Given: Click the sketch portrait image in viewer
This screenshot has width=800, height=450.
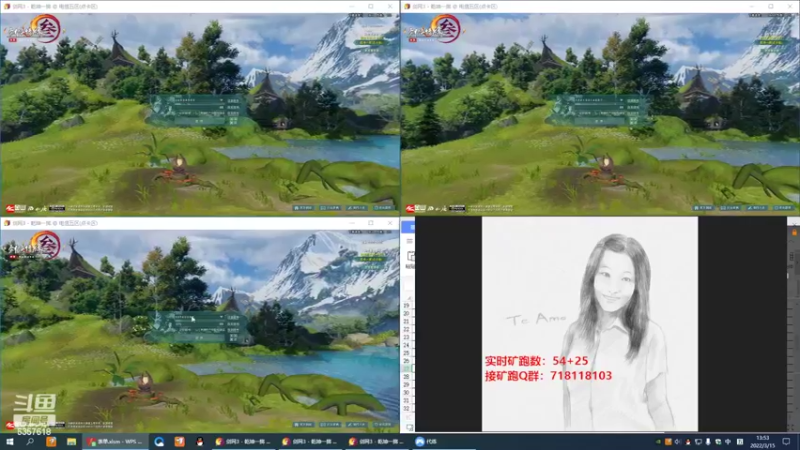Looking at the screenshot, I should click(x=589, y=324).
